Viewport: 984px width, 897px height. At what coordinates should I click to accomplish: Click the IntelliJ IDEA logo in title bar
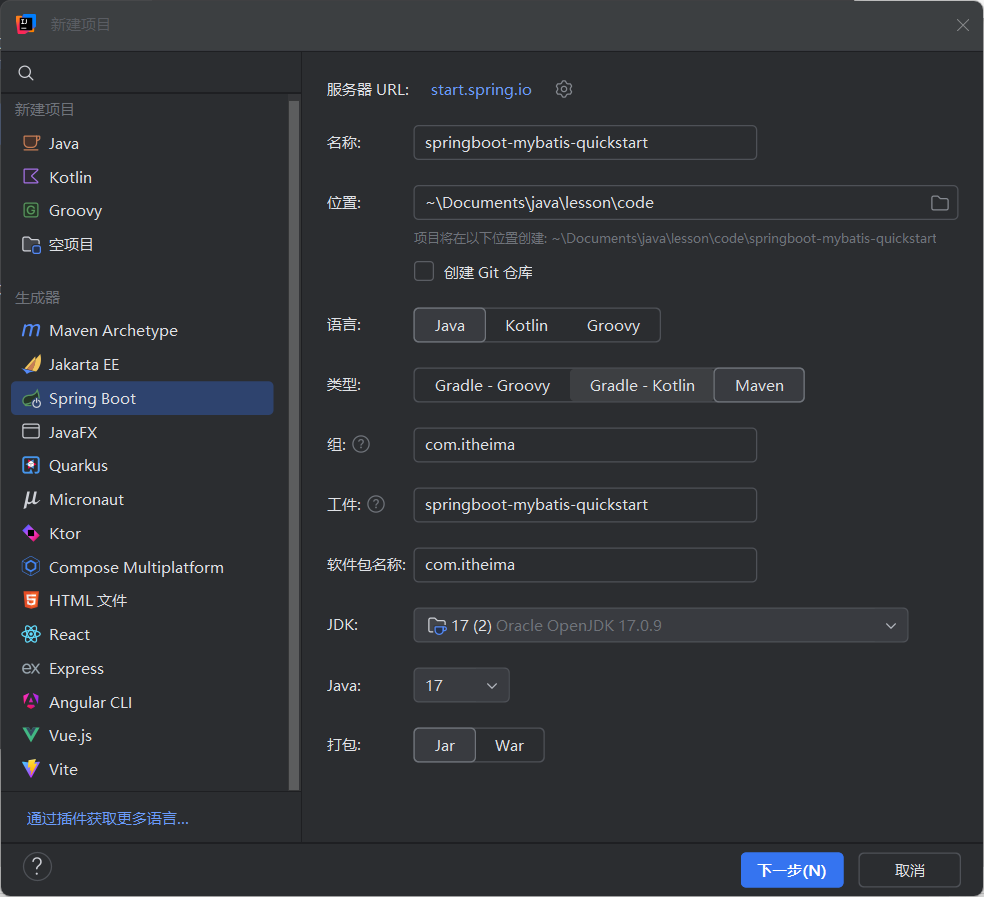pyautogui.click(x=26, y=24)
